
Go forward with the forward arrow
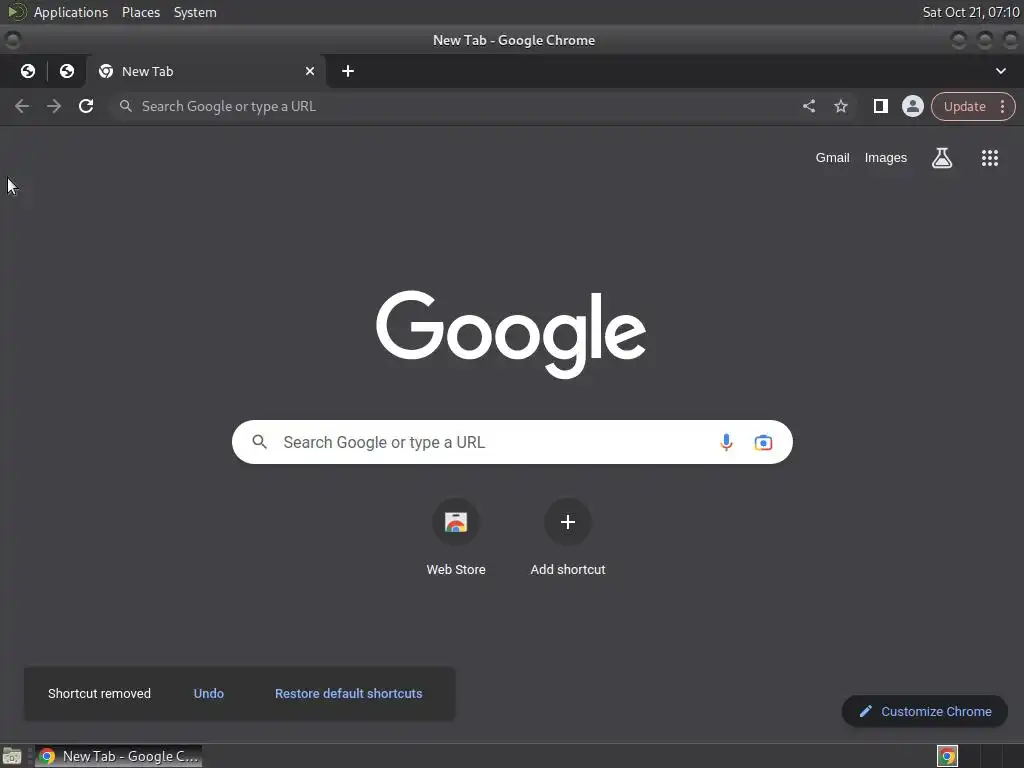(54, 106)
